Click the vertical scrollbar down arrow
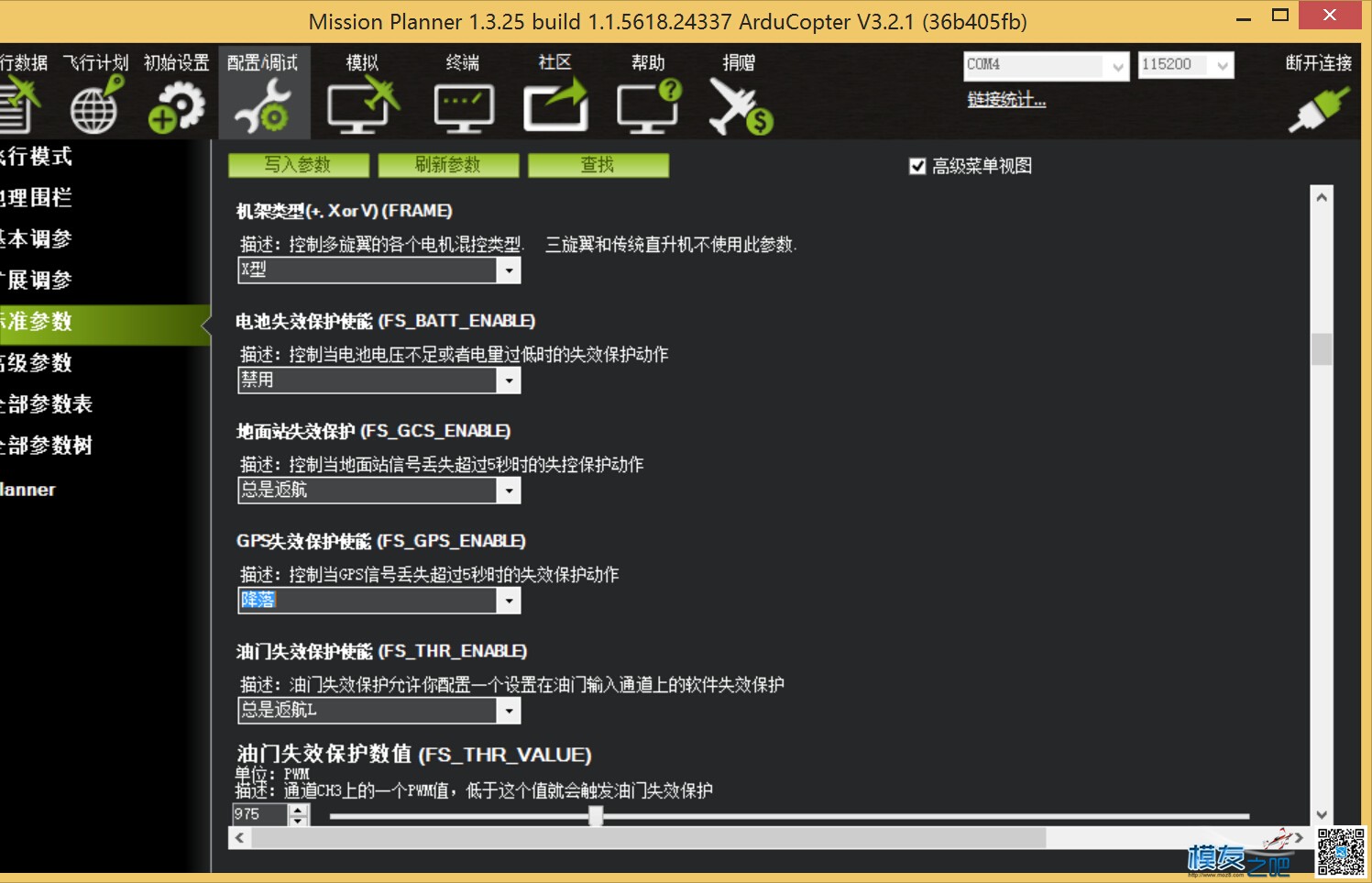Image resolution: width=1372 pixels, height=883 pixels. coord(1322,814)
